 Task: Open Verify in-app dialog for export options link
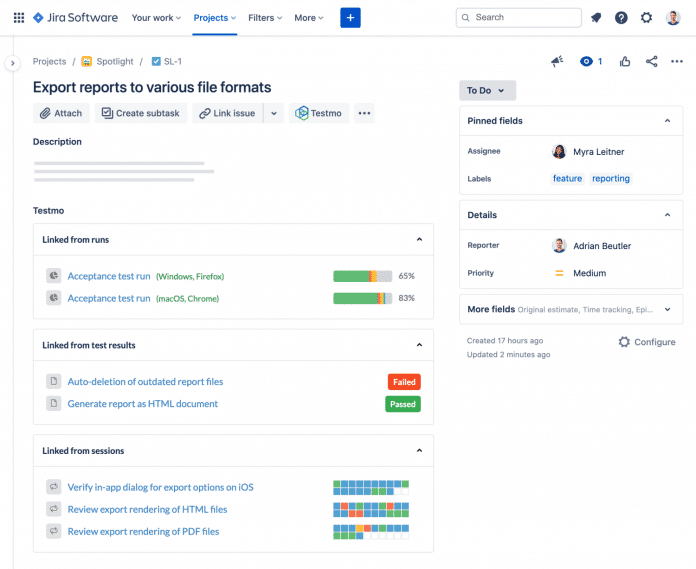coord(160,487)
